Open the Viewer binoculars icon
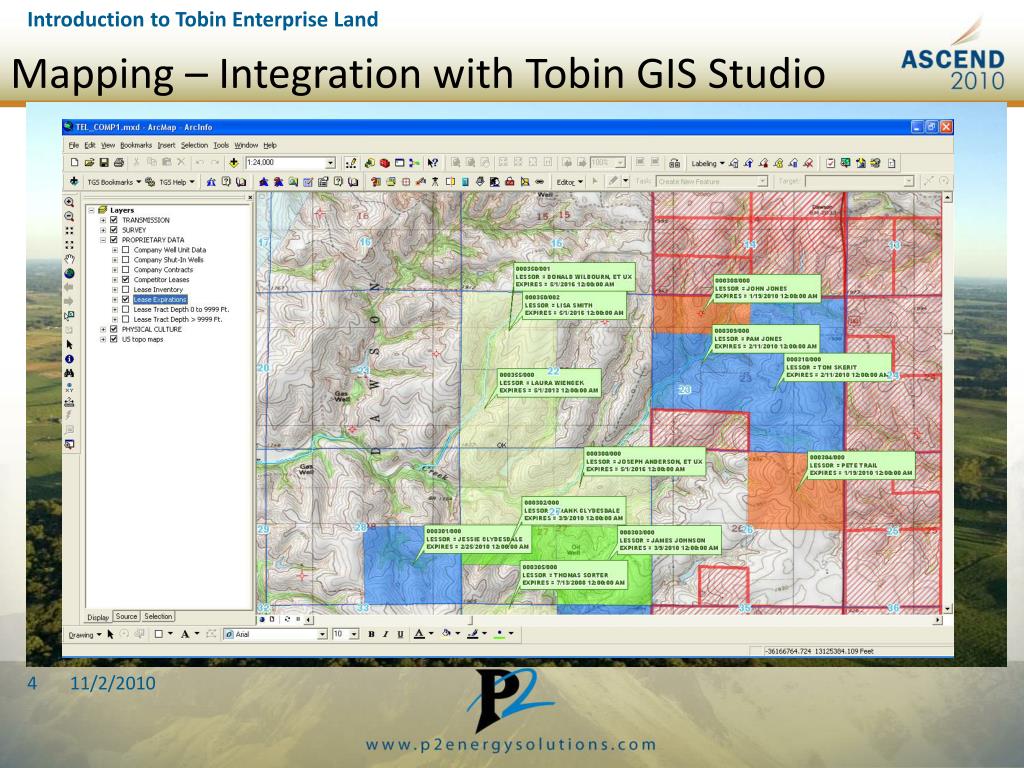 click(675, 163)
